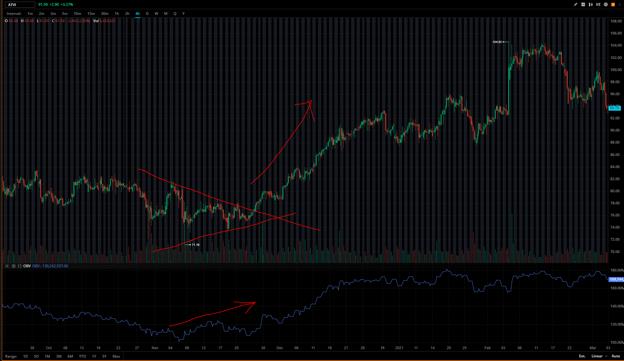Switch to the M monthly interval
The width and height of the screenshot is (624, 361).
click(166, 14)
